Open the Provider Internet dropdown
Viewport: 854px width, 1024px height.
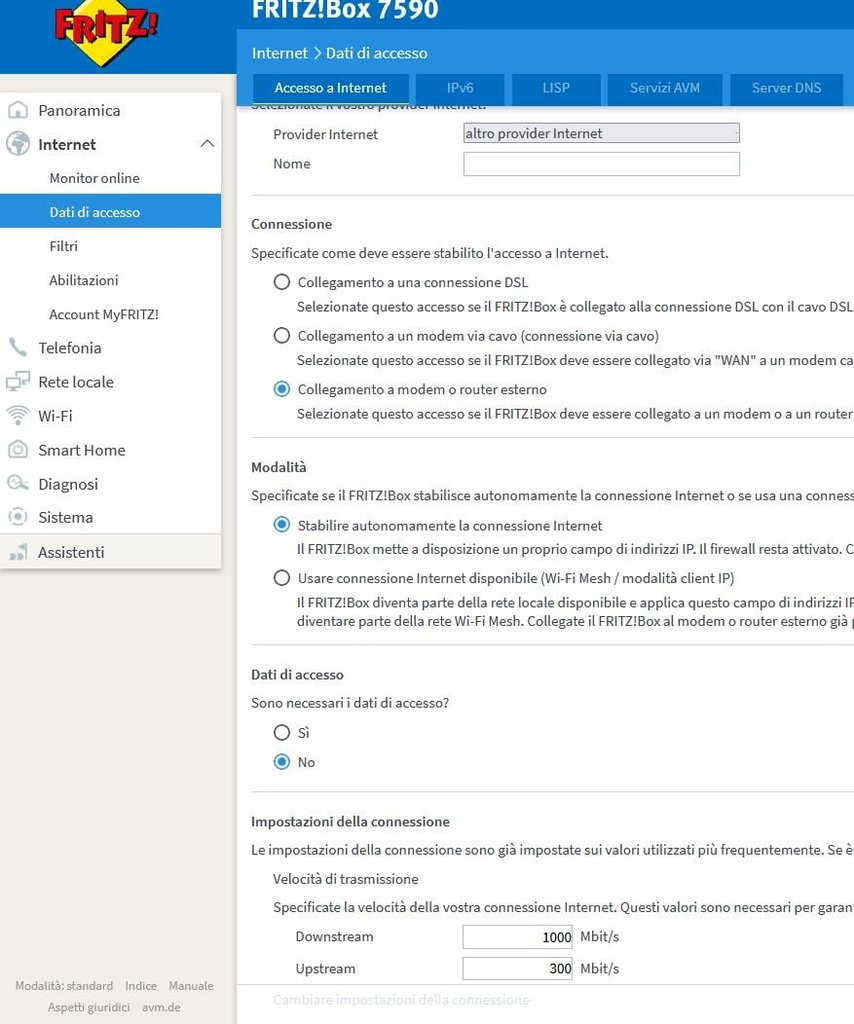tap(601, 133)
